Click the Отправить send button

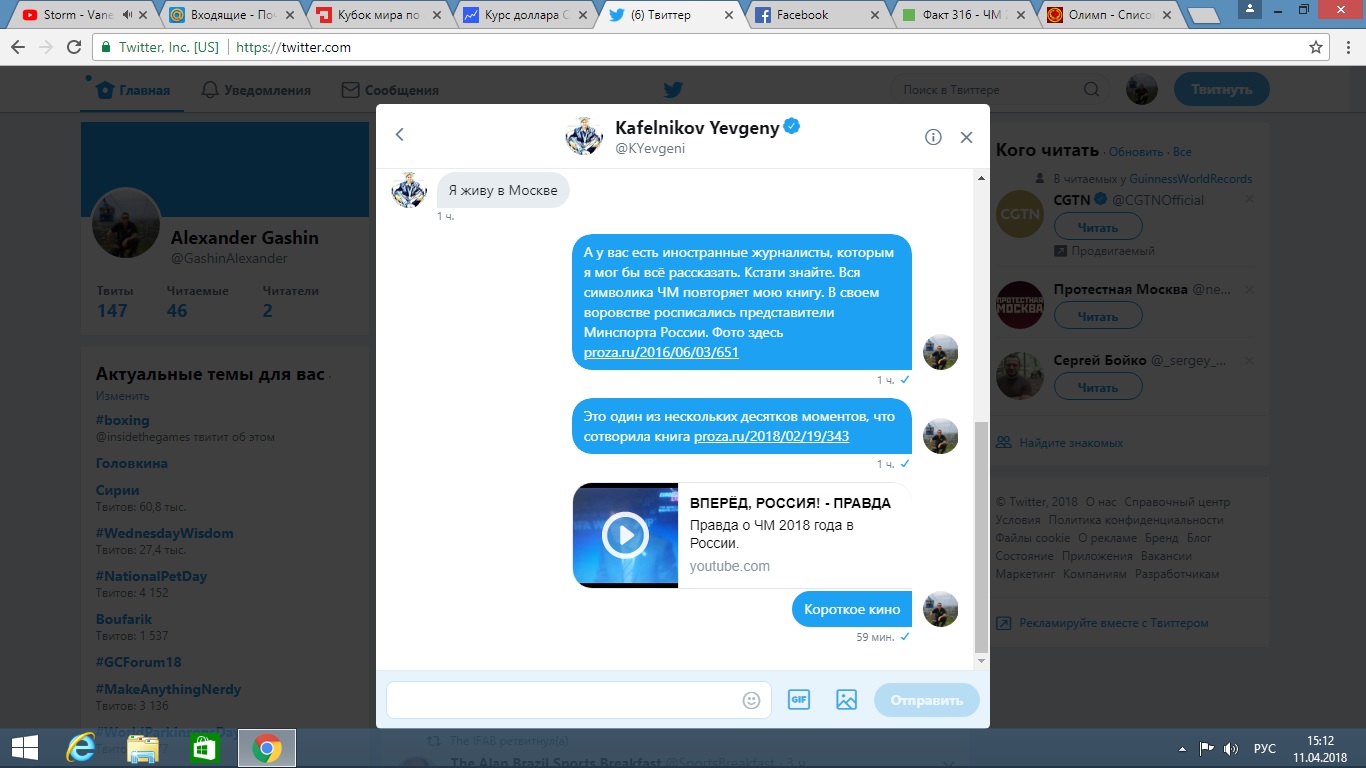point(927,700)
